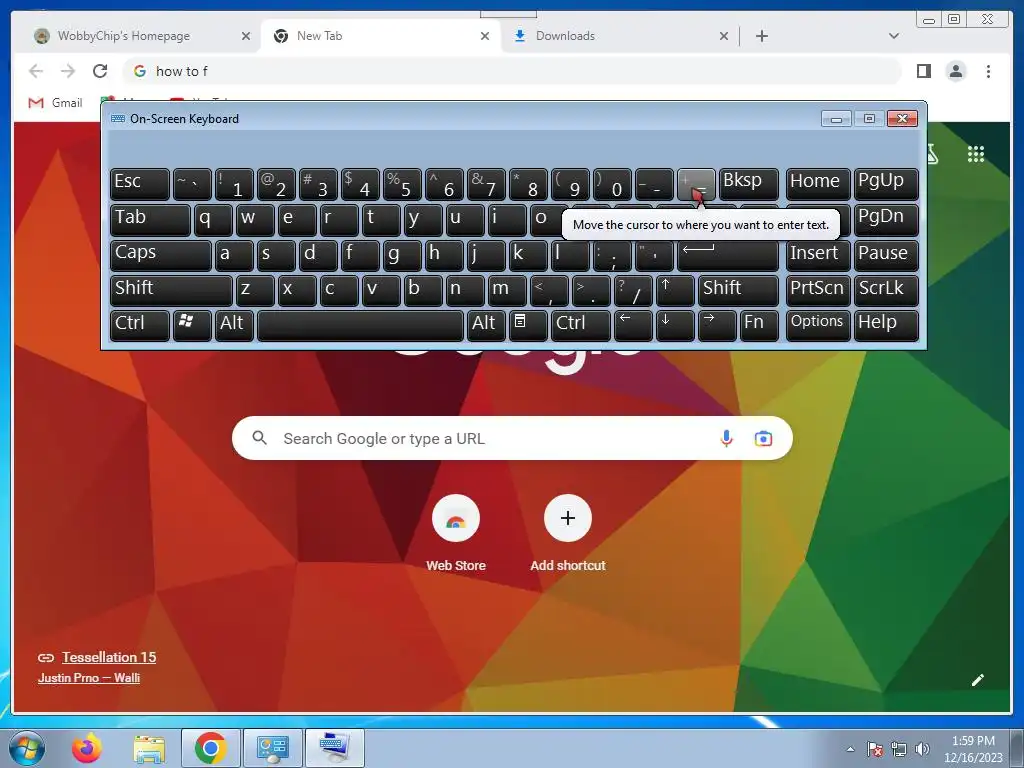Click the PrtScn key

[818, 290]
